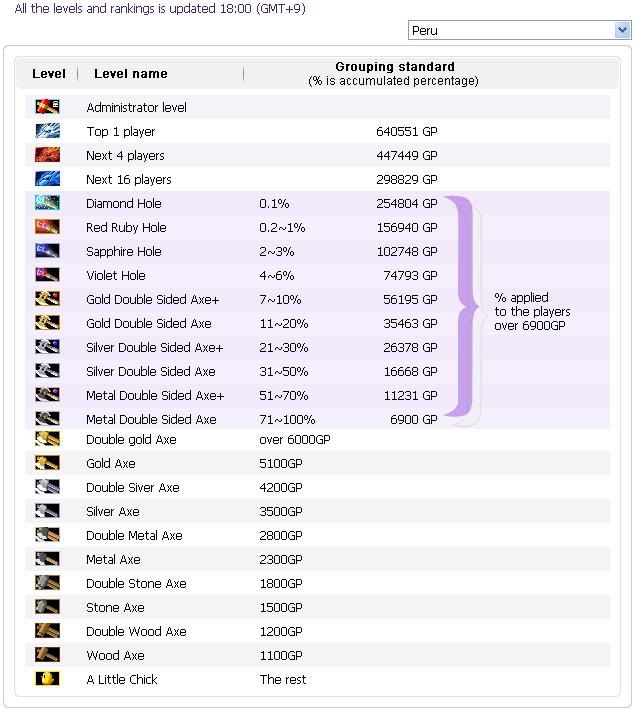Click the Peru country selection box
This screenshot has width=635, height=712.
click(x=520, y=30)
